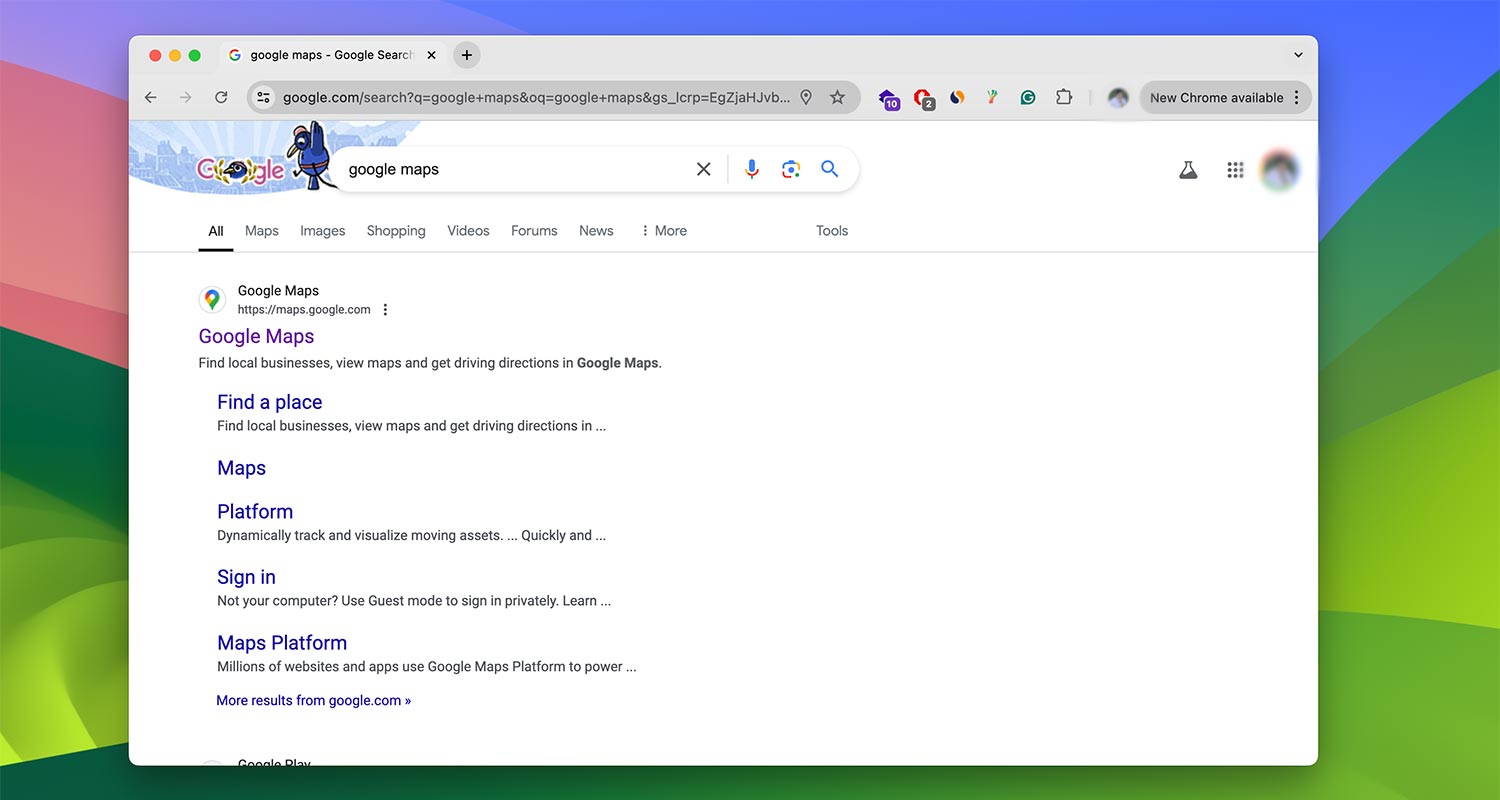Click the blue magnifying glass search icon
The width and height of the screenshot is (1500, 800).
[x=829, y=169]
